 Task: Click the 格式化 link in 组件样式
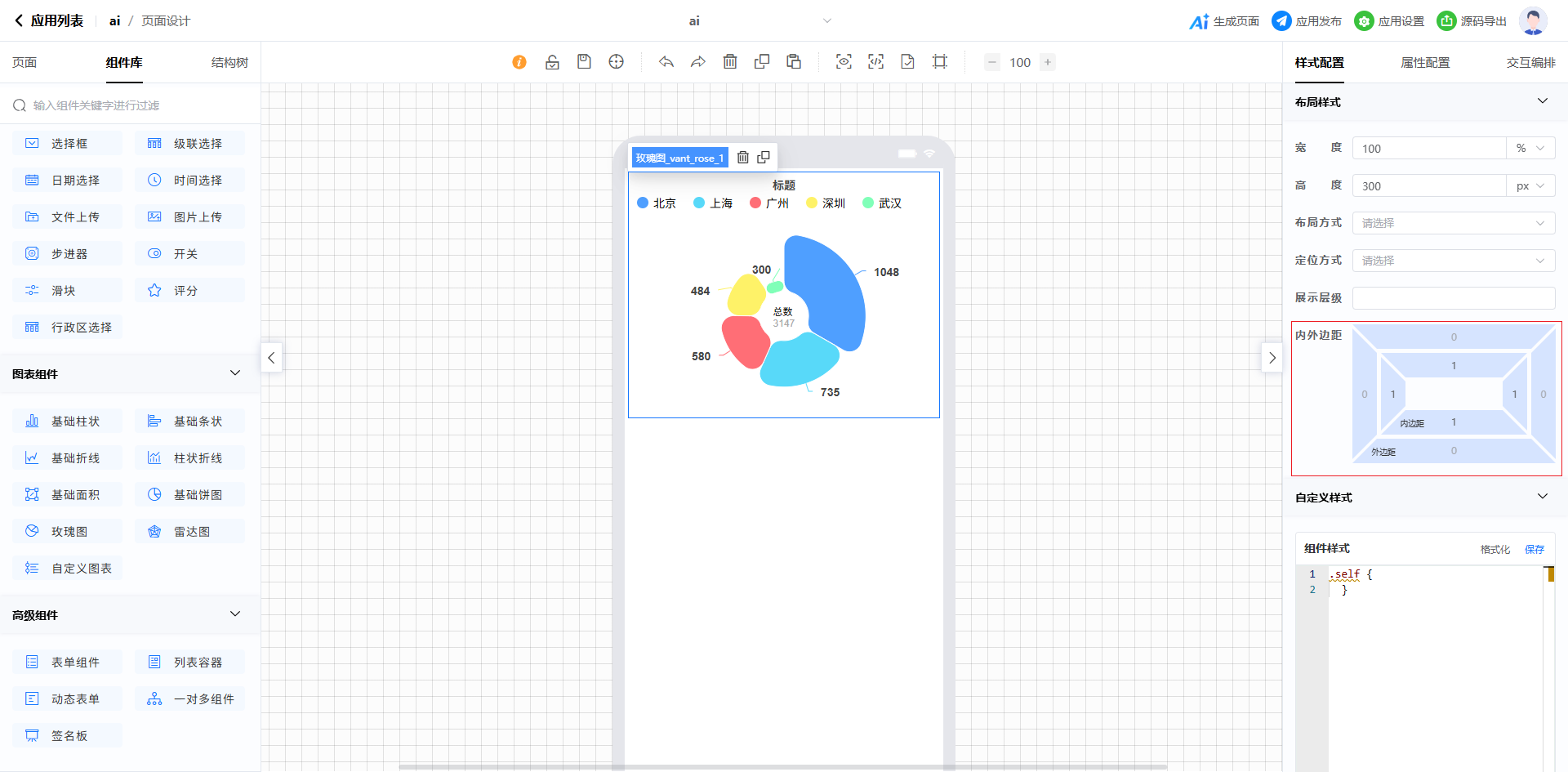click(1494, 550)
